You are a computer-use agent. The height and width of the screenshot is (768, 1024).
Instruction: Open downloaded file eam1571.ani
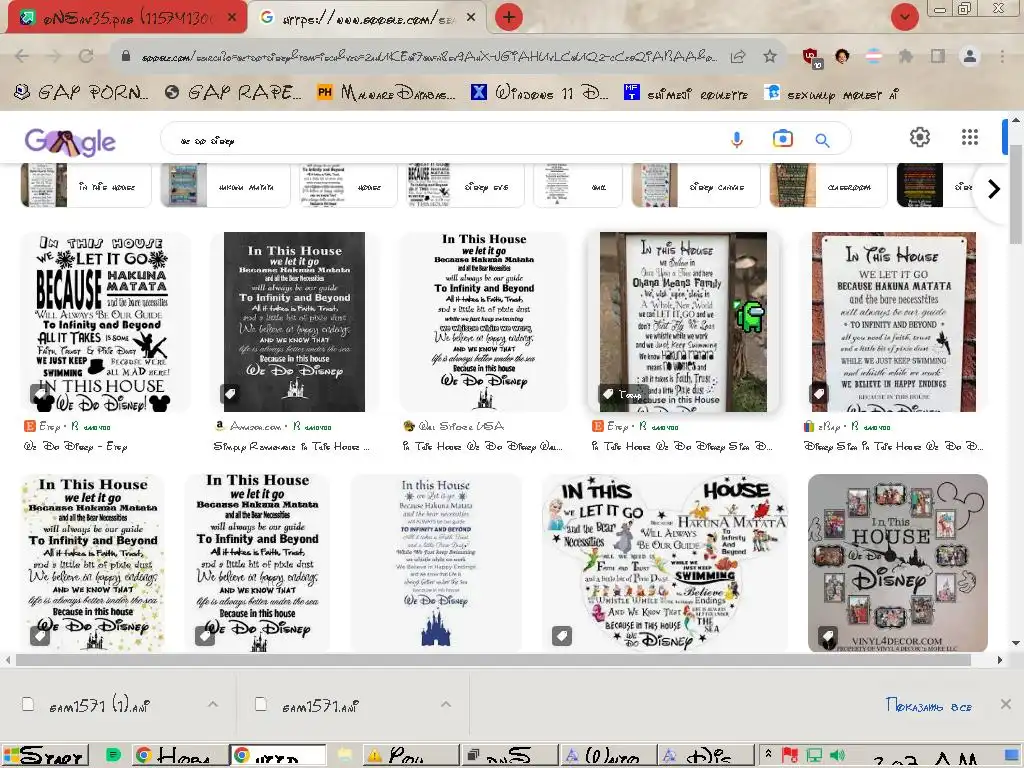point(309,706)
